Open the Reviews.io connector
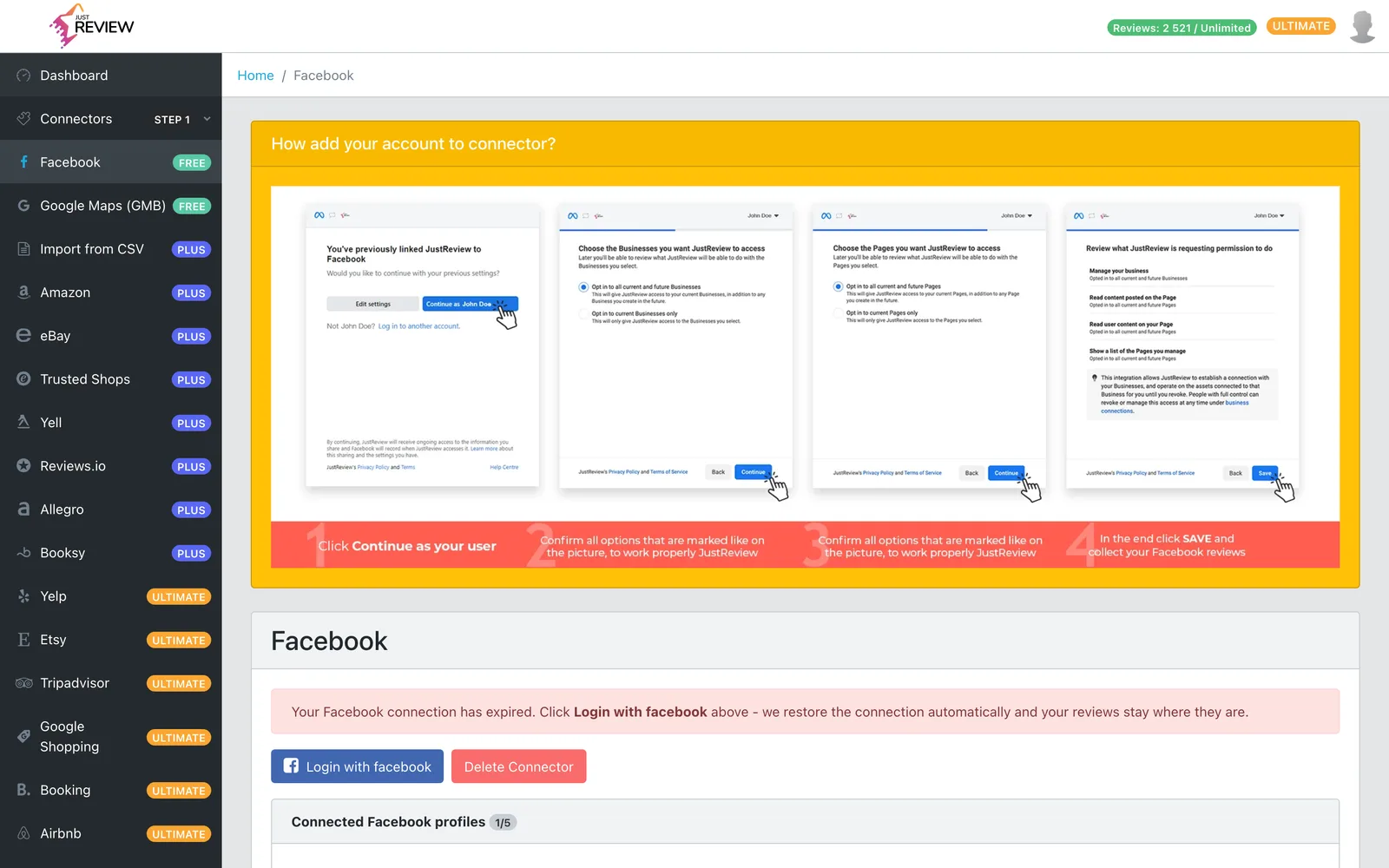Viewport: 1389px width, 868px height. coord(111,466)
